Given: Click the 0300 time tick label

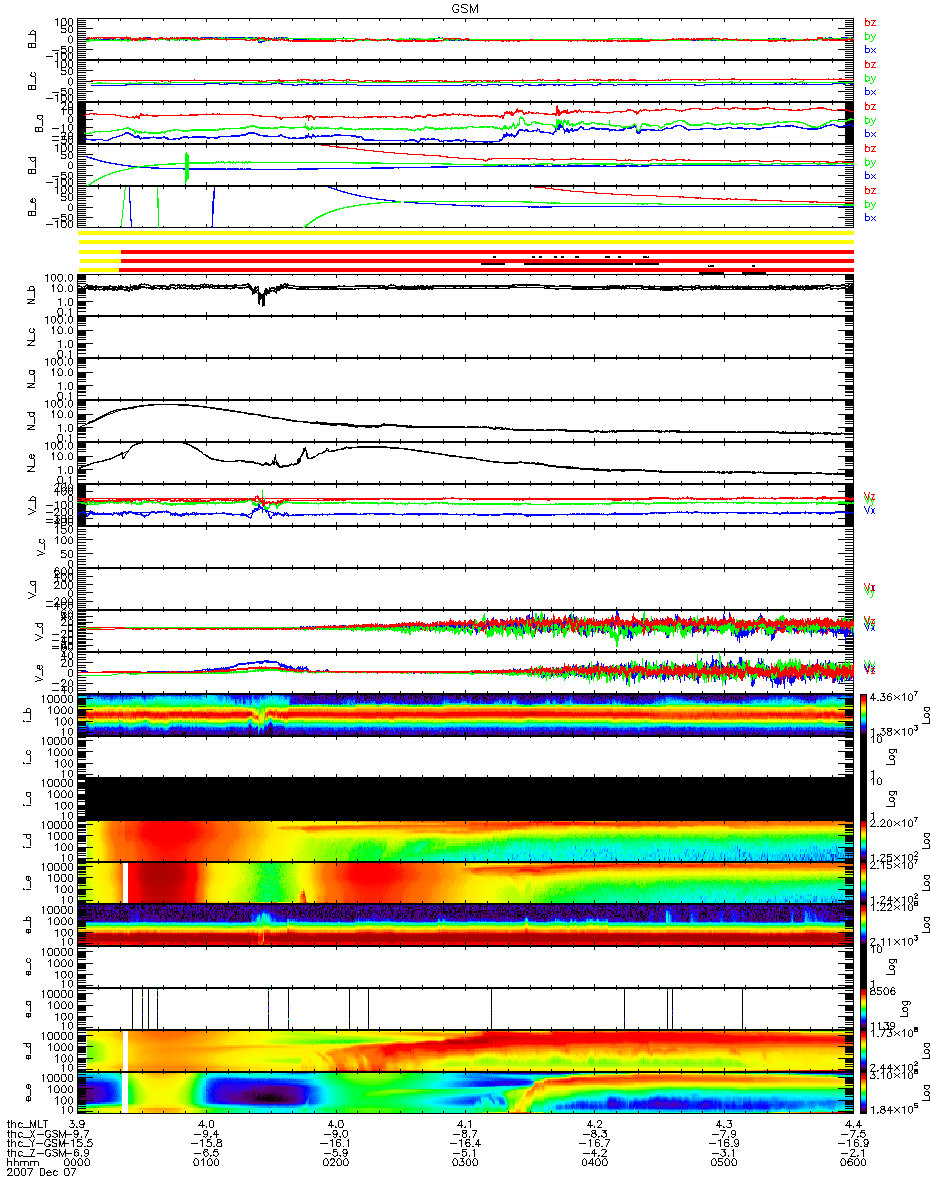Looking at the screenshot, I should coord(463,1163).
